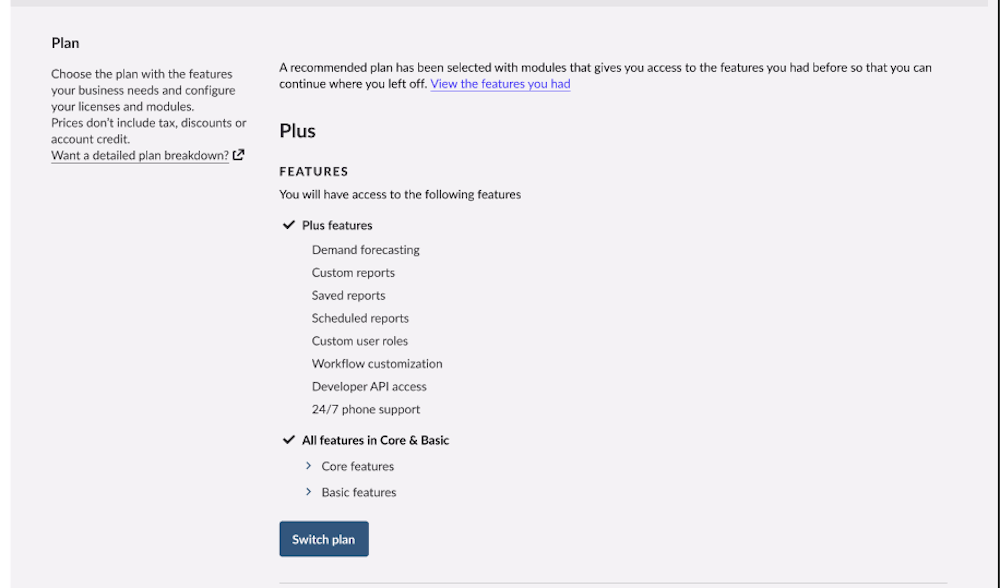
Task: Click the 24/7 phone support feature item
Action: click(x=366, y=409)
